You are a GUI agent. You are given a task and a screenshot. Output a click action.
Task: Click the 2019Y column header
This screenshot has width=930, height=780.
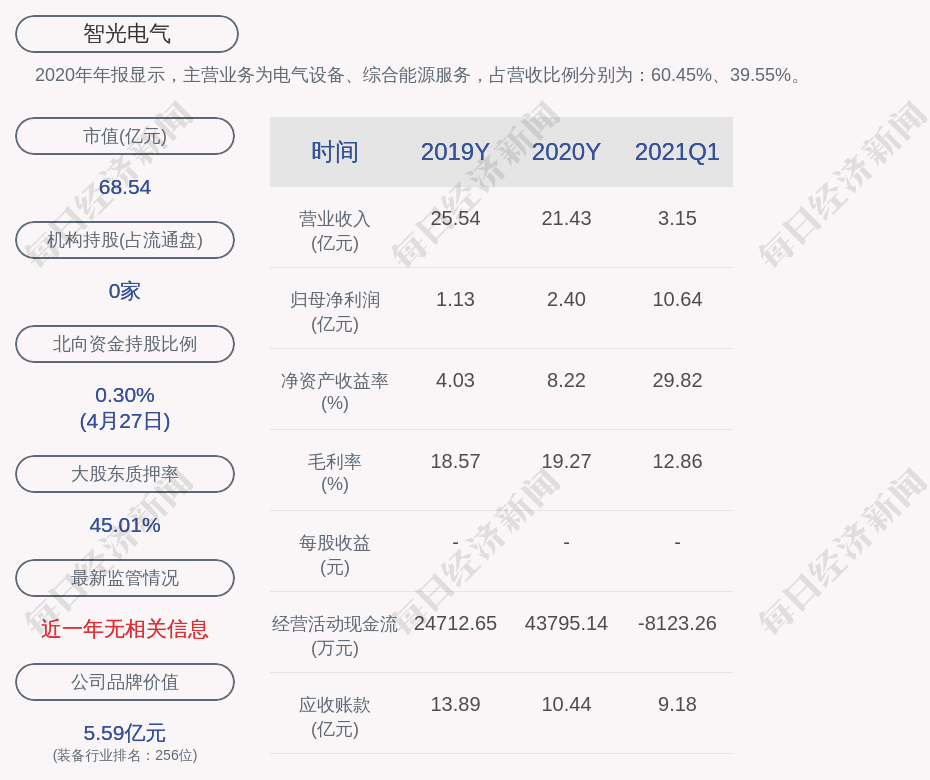[455, 152]
